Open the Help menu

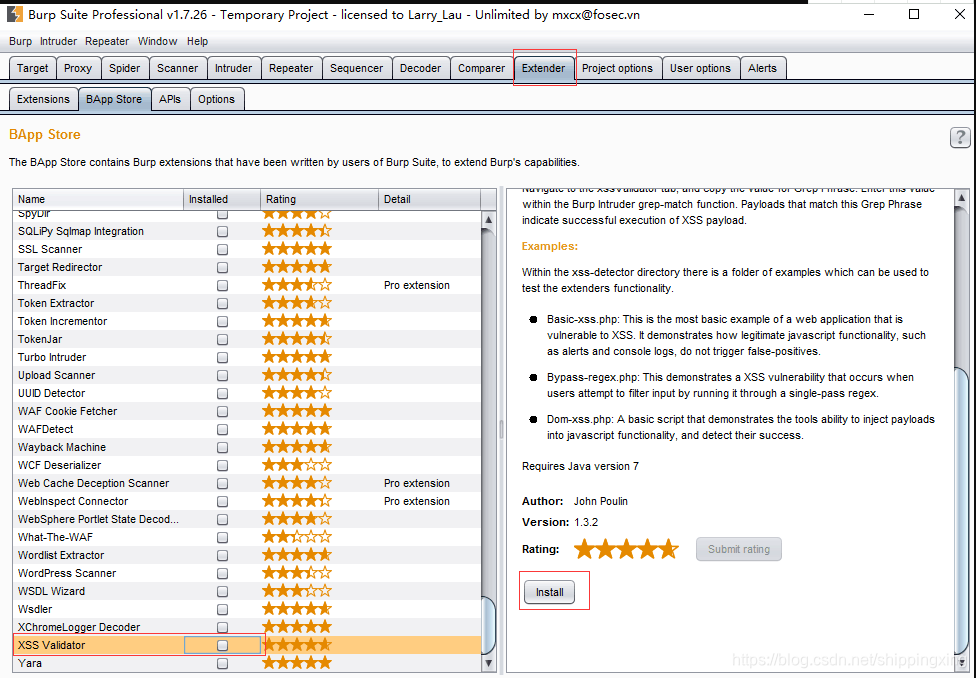point(197,41)
